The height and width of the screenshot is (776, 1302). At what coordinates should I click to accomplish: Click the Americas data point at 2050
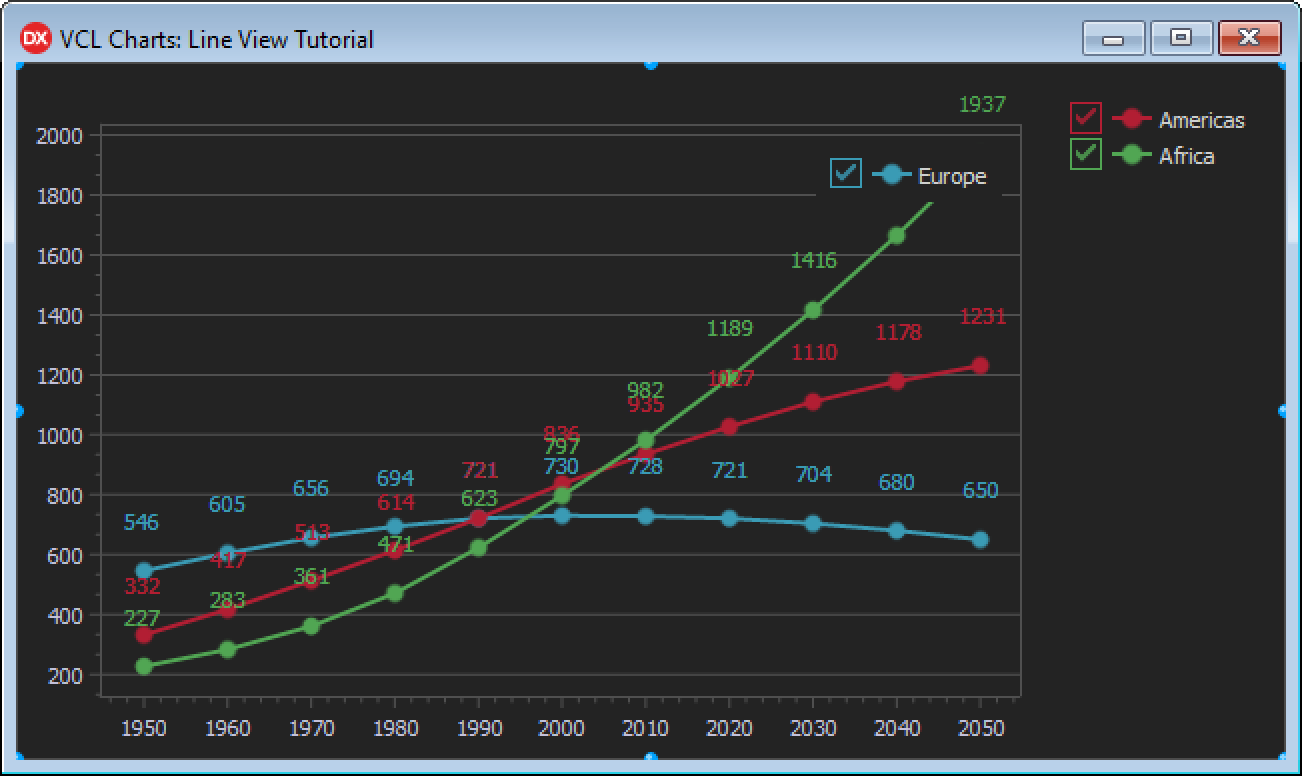click(980, 366)
